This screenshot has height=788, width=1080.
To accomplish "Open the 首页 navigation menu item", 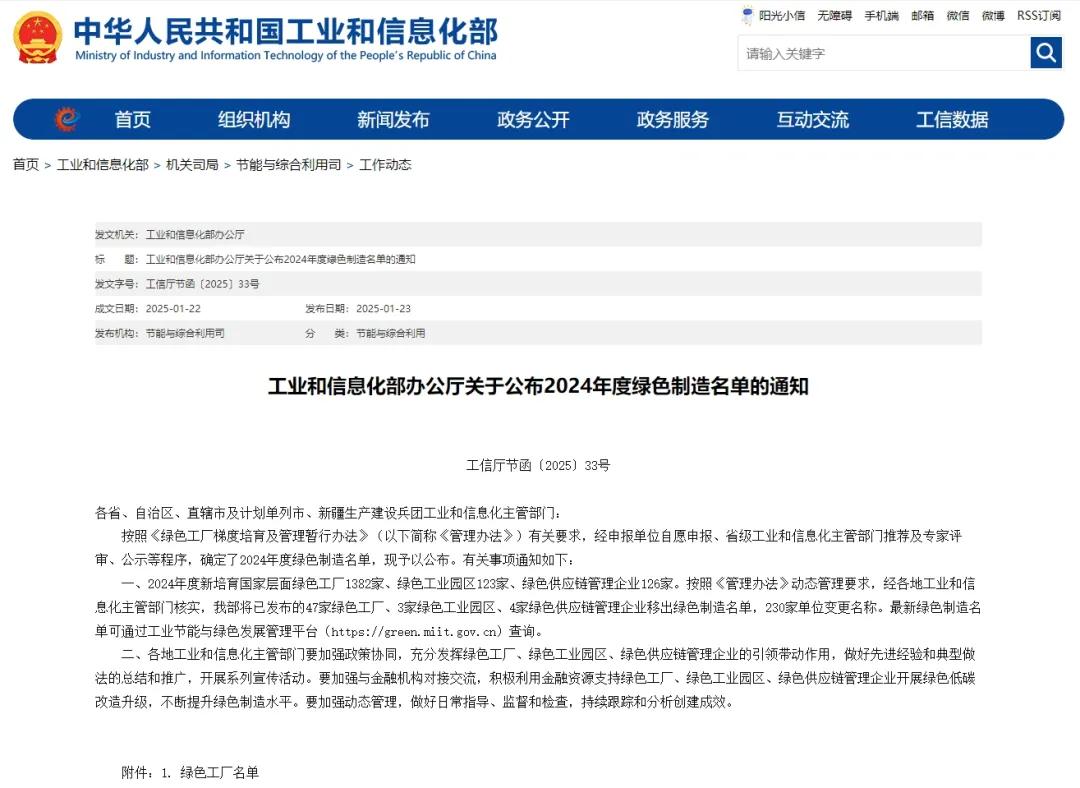I will 132,120.
